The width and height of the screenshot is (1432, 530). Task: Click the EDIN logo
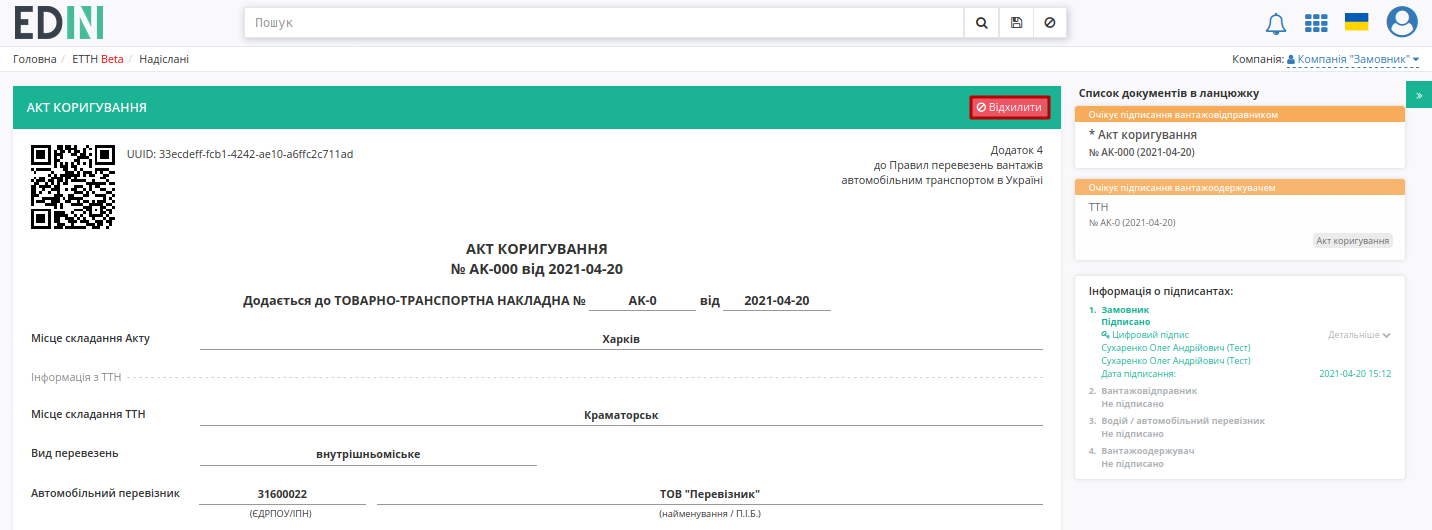pos(59,22)
